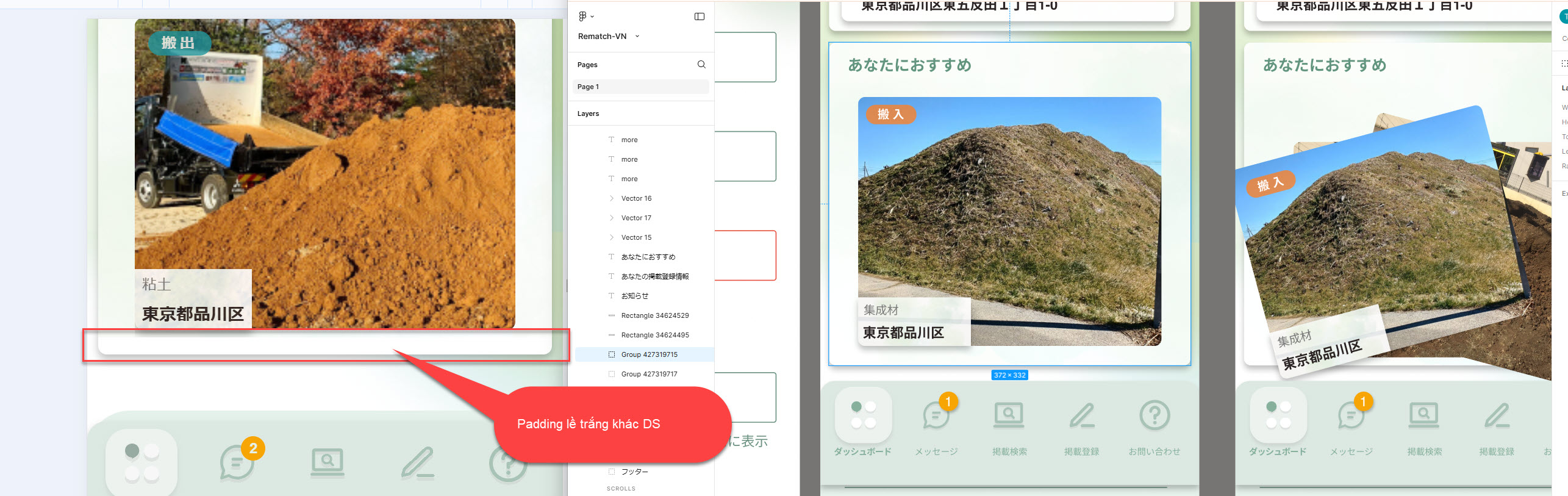
Task: Click the ダッシュボード icon in middle mockup
Action: click(863, 415)
